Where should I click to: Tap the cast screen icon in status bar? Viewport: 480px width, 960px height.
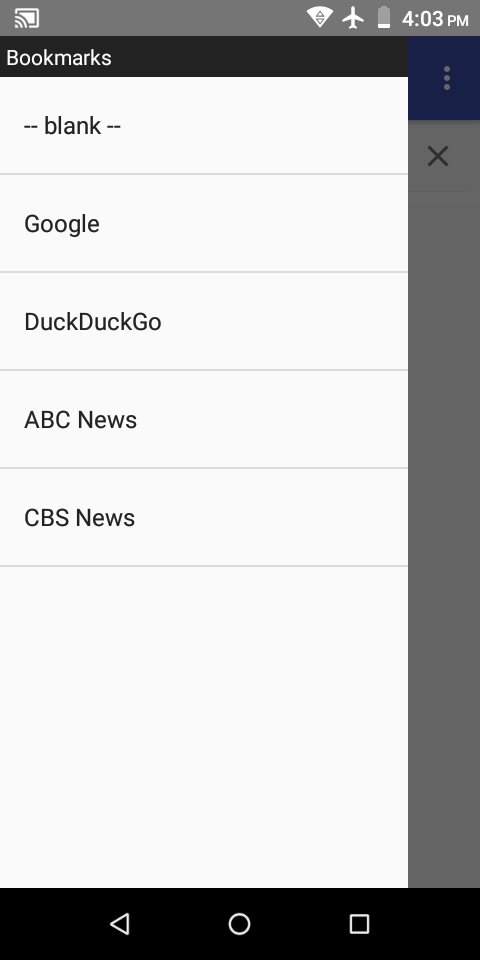pos(27,18)
